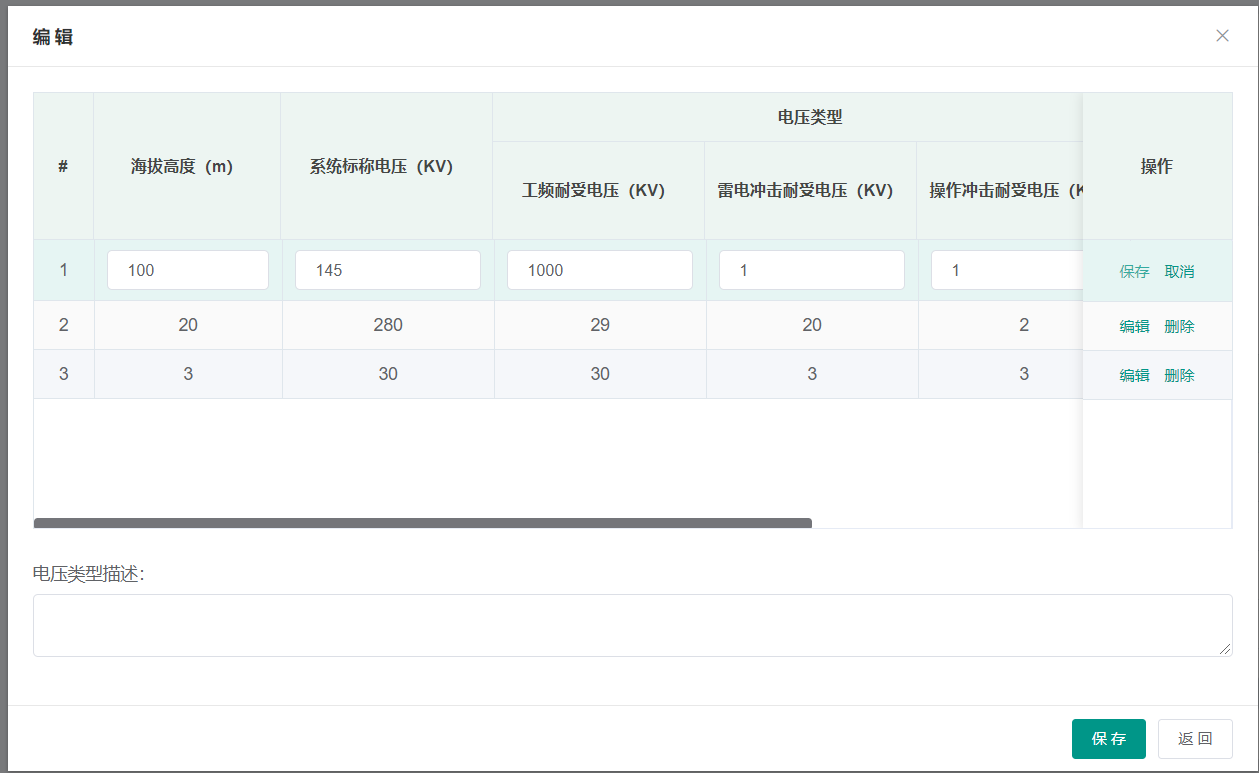Click the 电压类型 header cell
The height and width of the screenshot is (773, 1259).
click(810, 116)
